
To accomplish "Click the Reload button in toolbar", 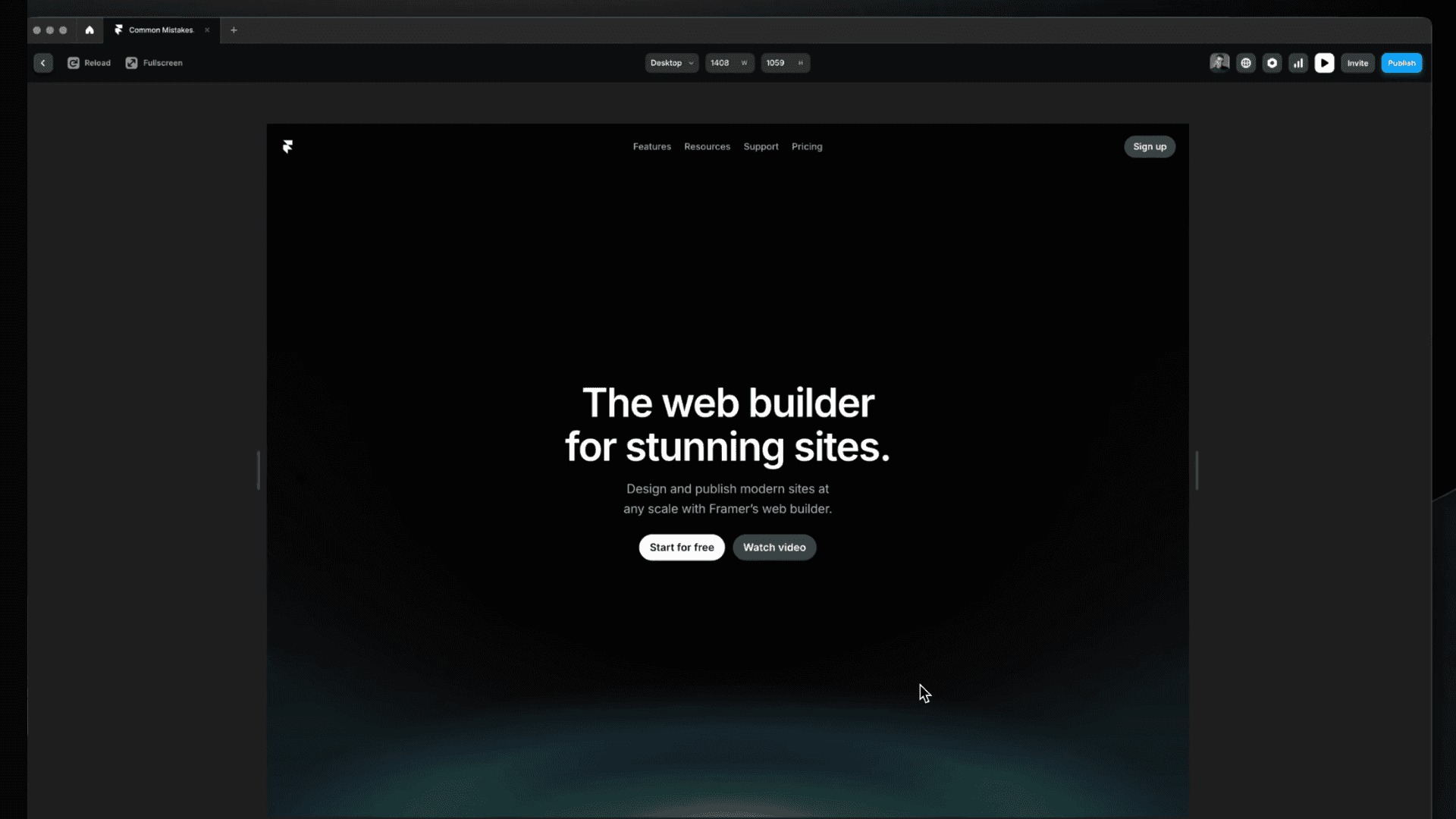I will point(89,62).
